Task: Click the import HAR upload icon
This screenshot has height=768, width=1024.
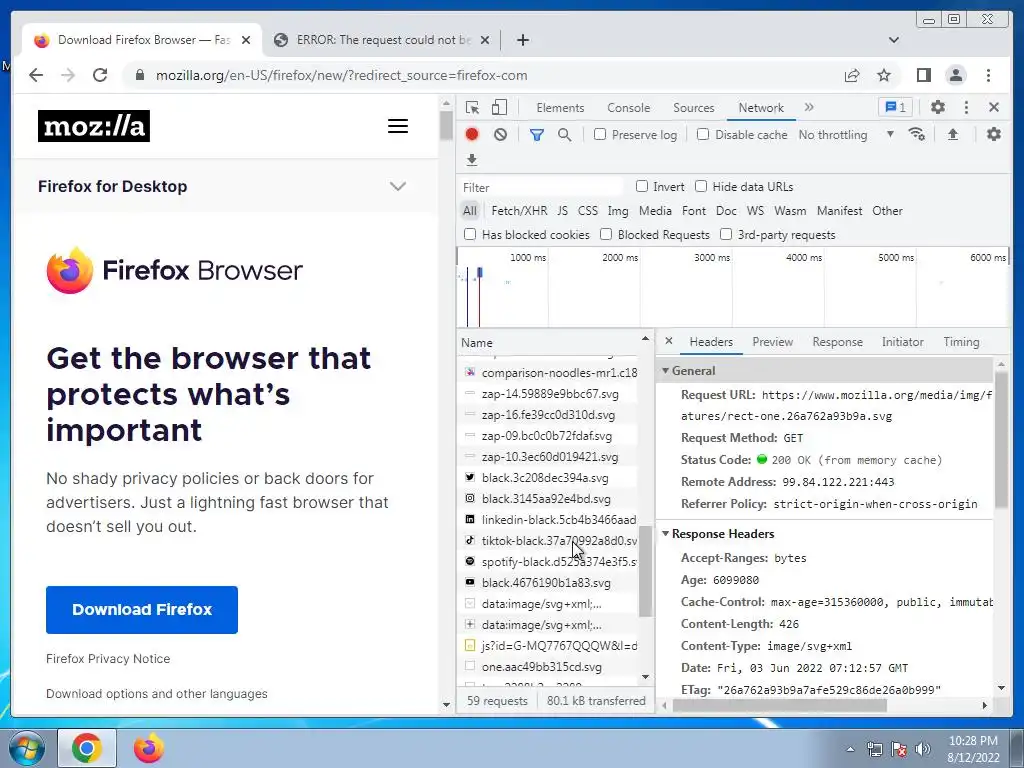Action: click(x=953, y=135)
